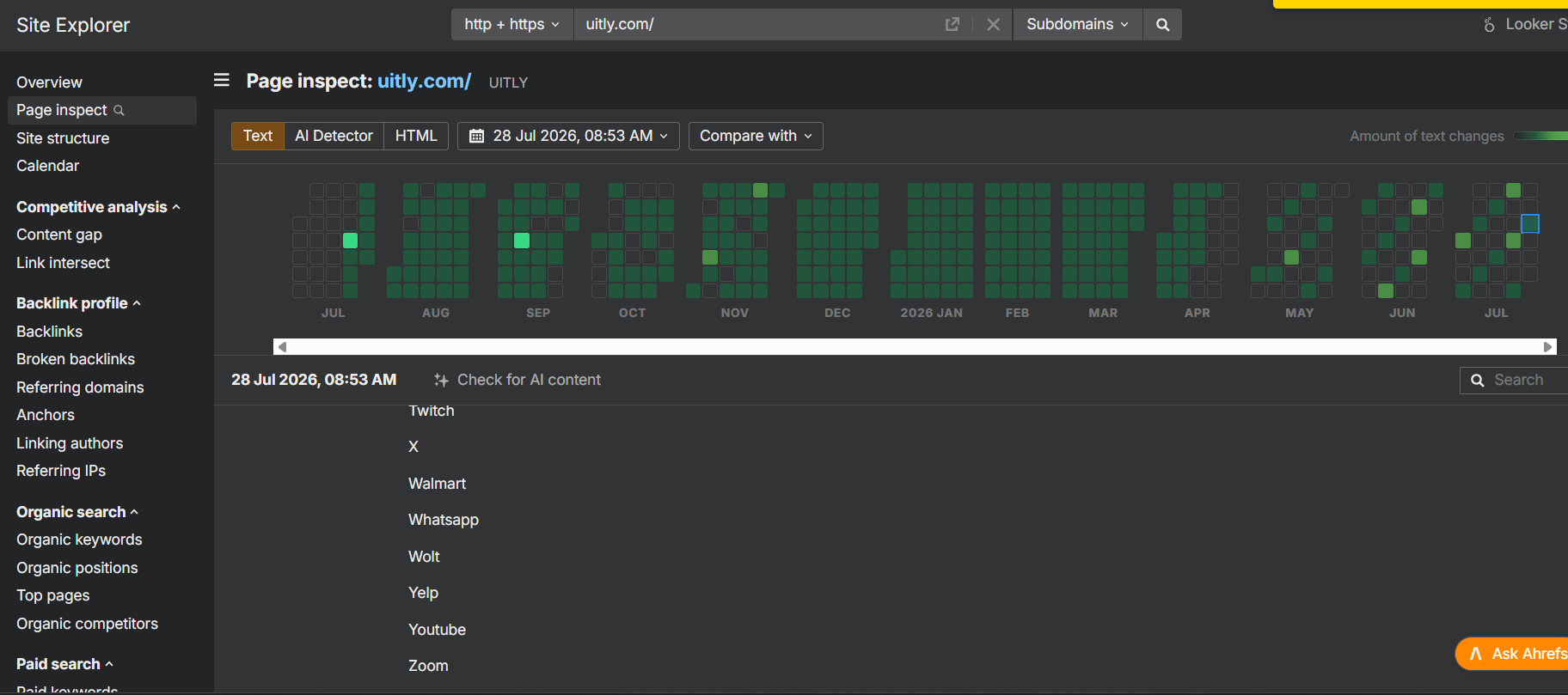Switch to the AI Detector tab
This screenshot has height=695, width=1568.
(x=334, y=136)
